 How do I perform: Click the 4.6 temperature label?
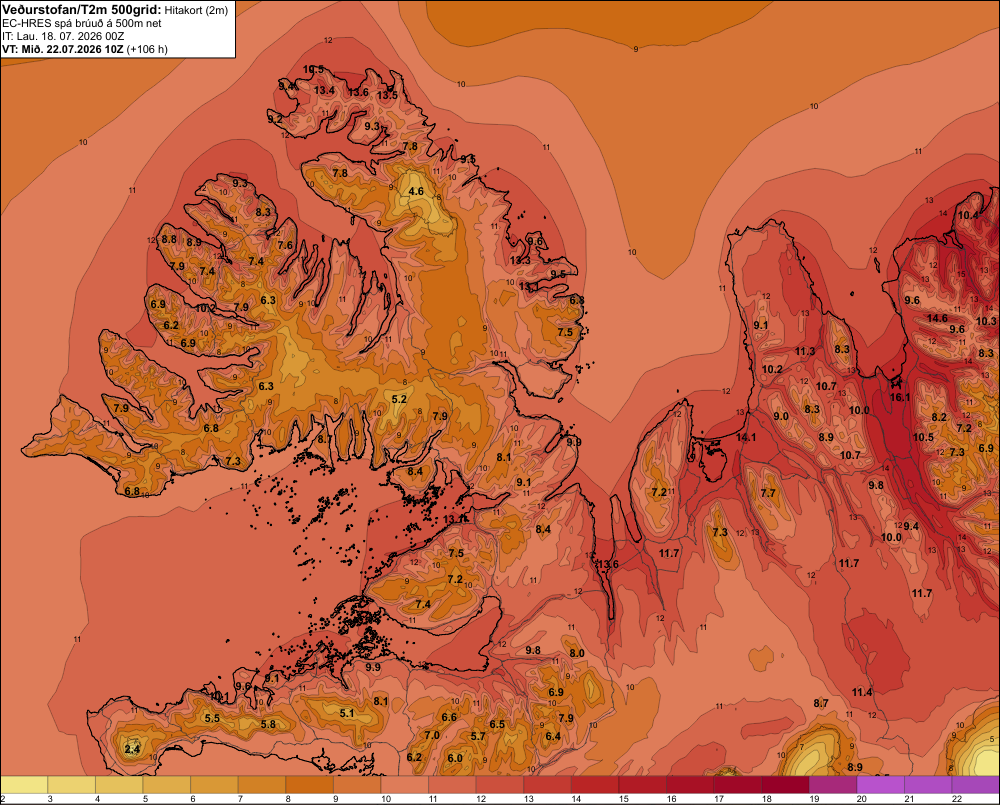tap(416, 191)
